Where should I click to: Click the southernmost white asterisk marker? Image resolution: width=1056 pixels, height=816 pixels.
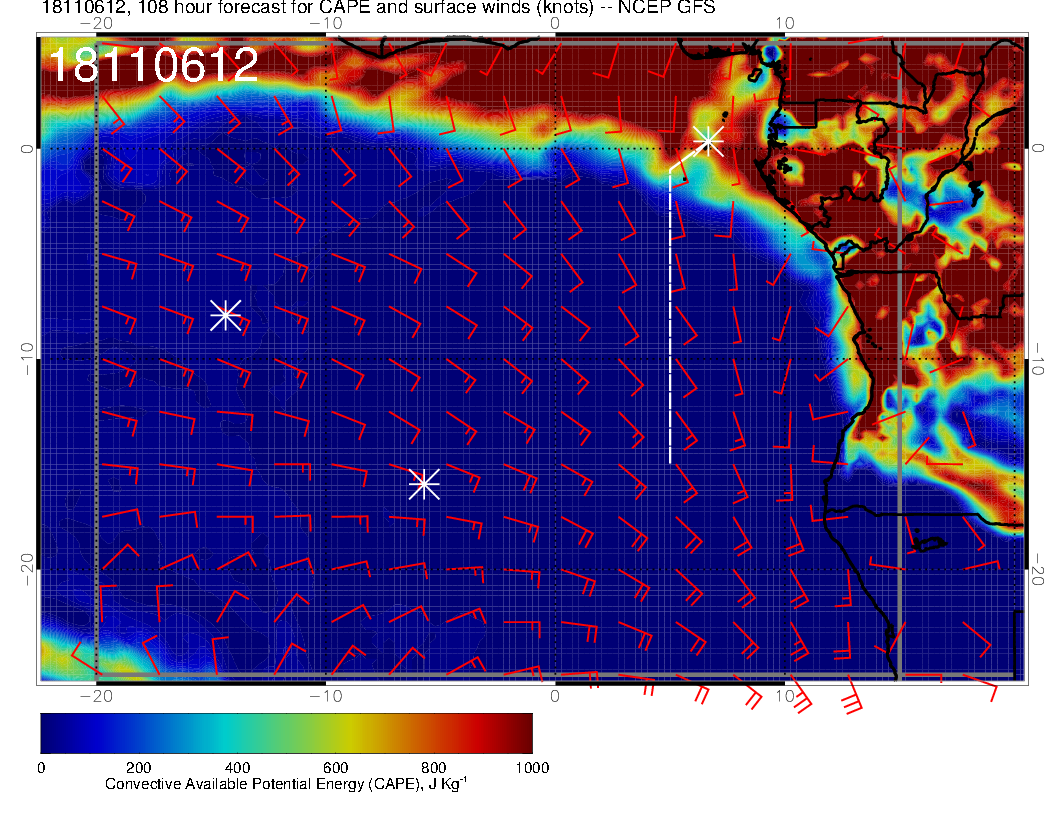pyautogui.click(x=423, y=483)
